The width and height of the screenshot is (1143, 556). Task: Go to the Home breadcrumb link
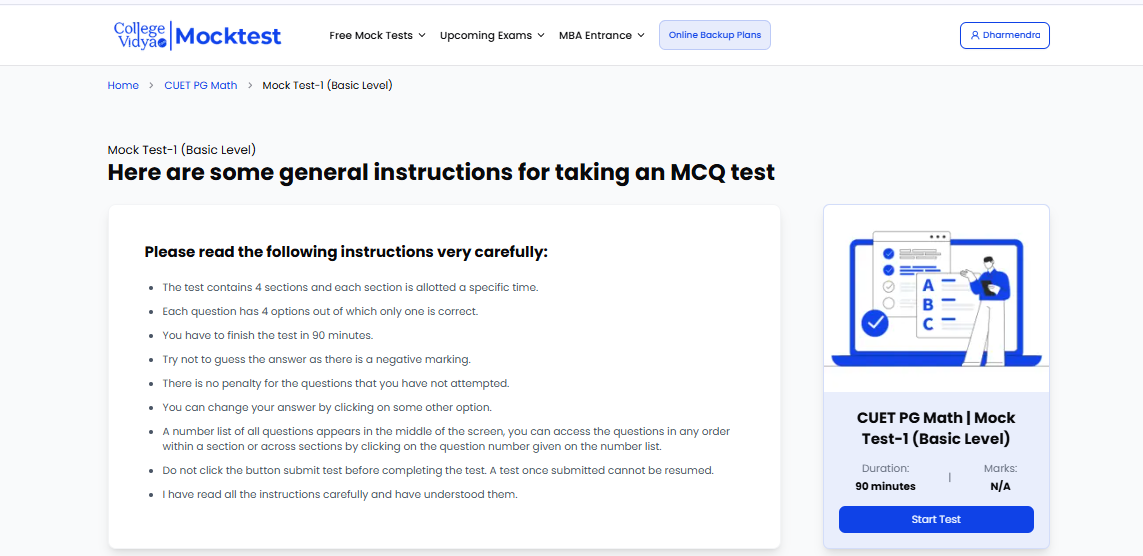point(123,86)
